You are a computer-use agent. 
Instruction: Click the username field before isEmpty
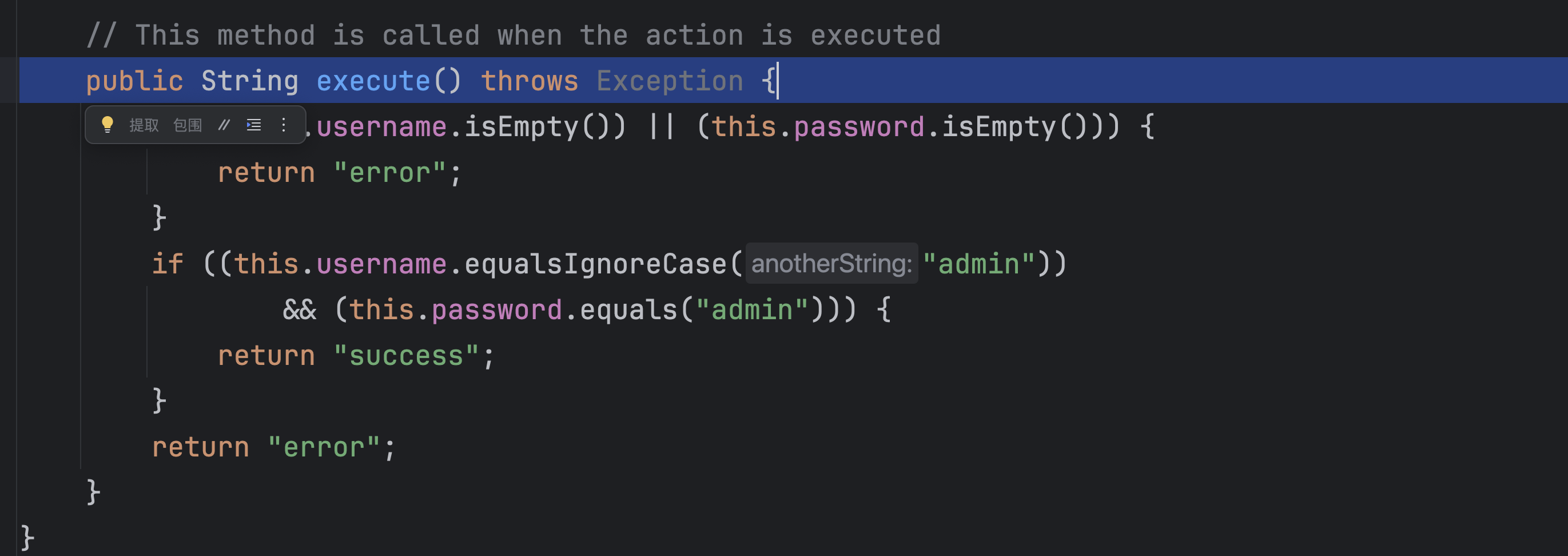tap(381, 128)
